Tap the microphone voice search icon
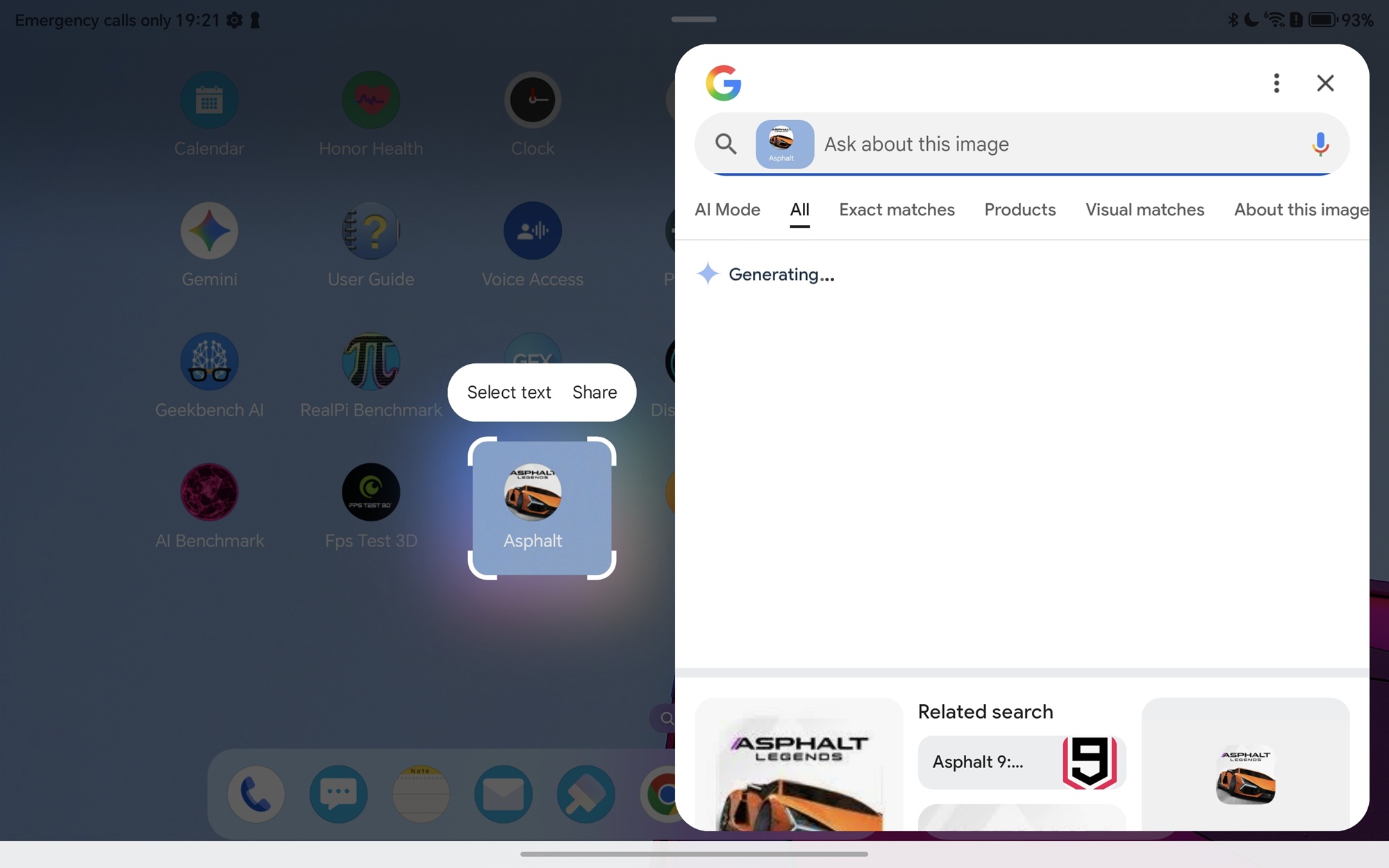The height and width of the screenshot is (868, 1389). pyautogui.click(x=1320, y=144)
